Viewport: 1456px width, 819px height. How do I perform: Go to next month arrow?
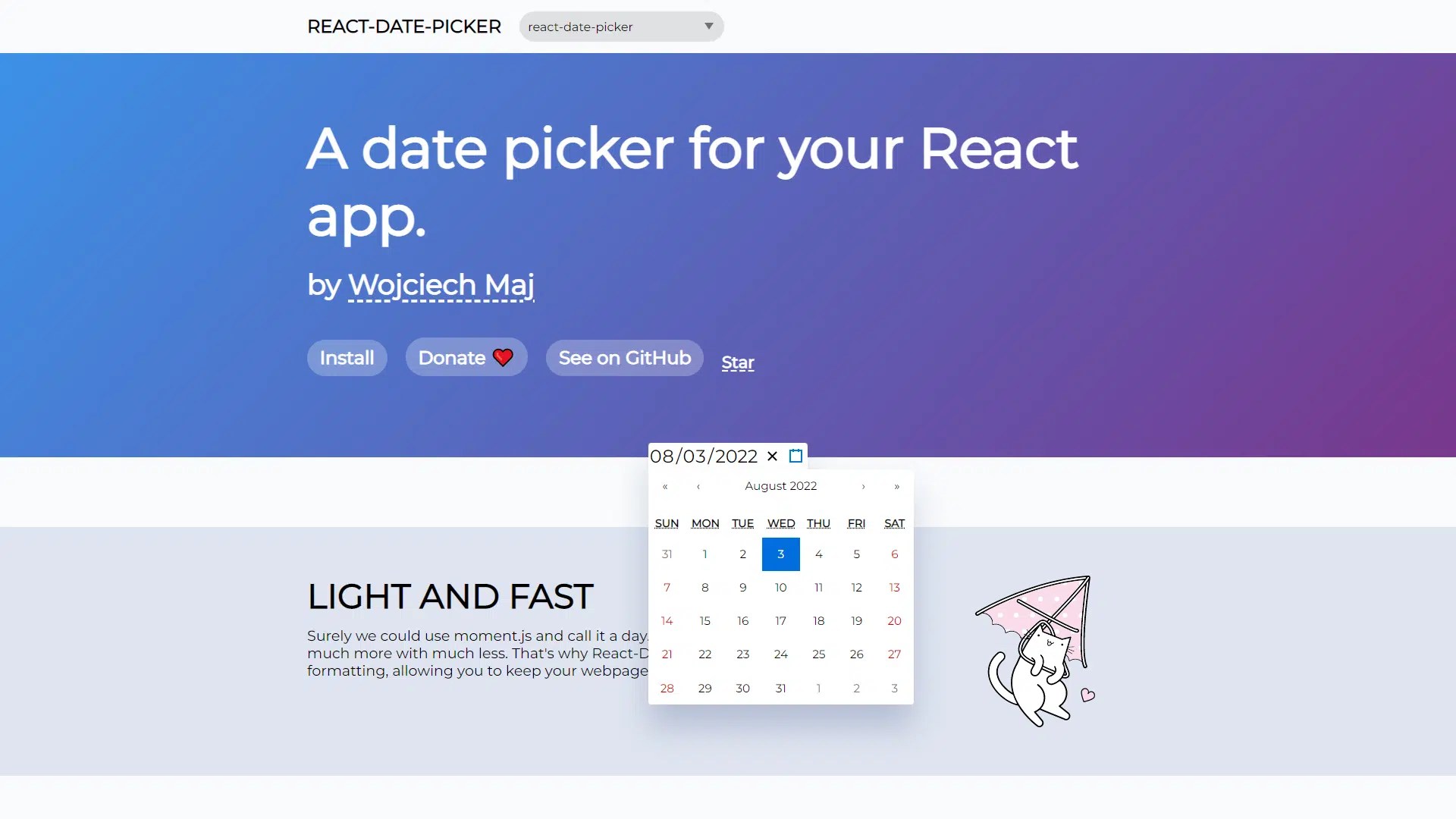click(x=863, y=486)
